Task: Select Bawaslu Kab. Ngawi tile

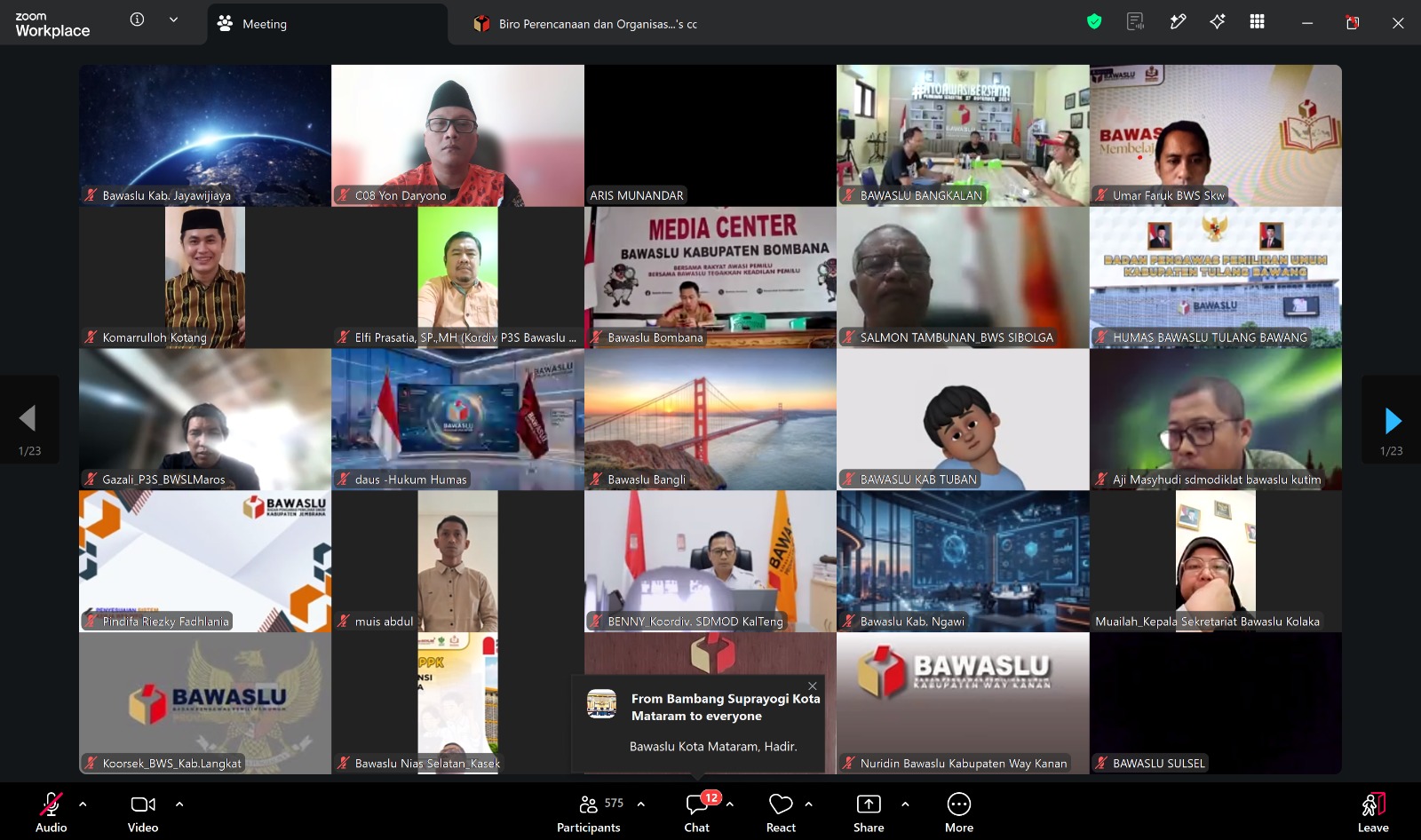Action: [x=963, y=561]
